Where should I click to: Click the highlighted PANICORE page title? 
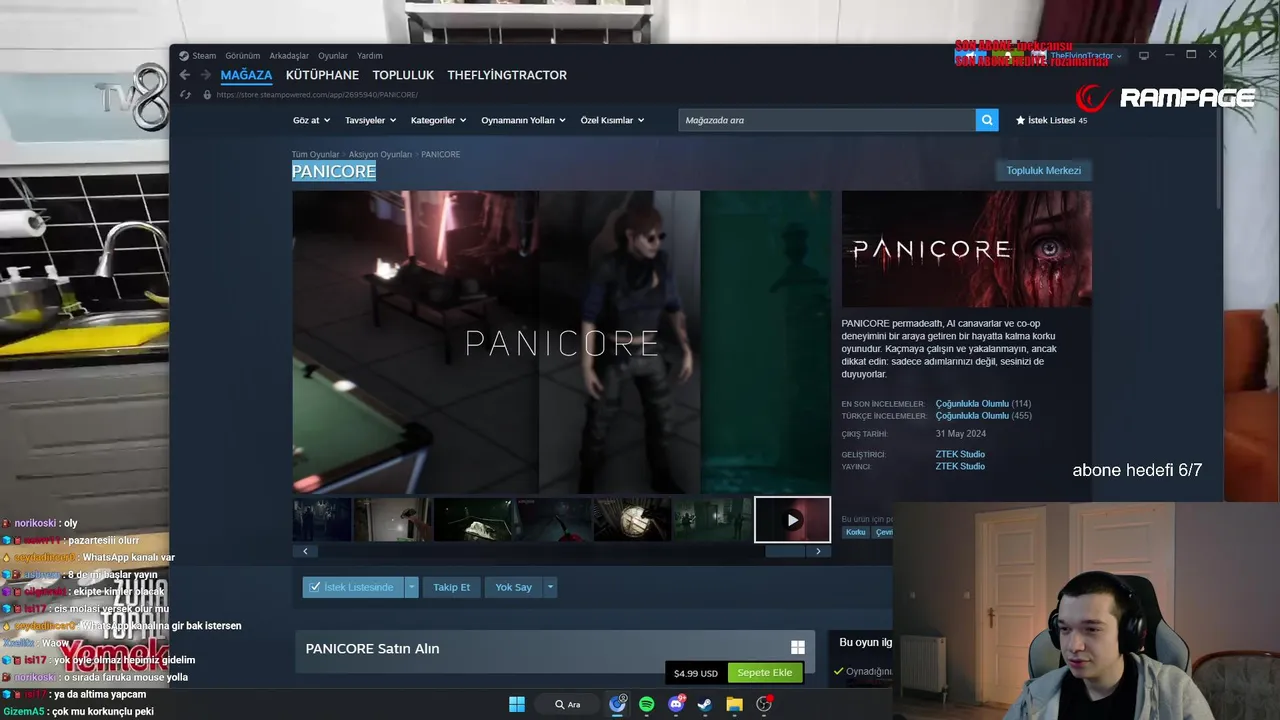click(334, 172)
